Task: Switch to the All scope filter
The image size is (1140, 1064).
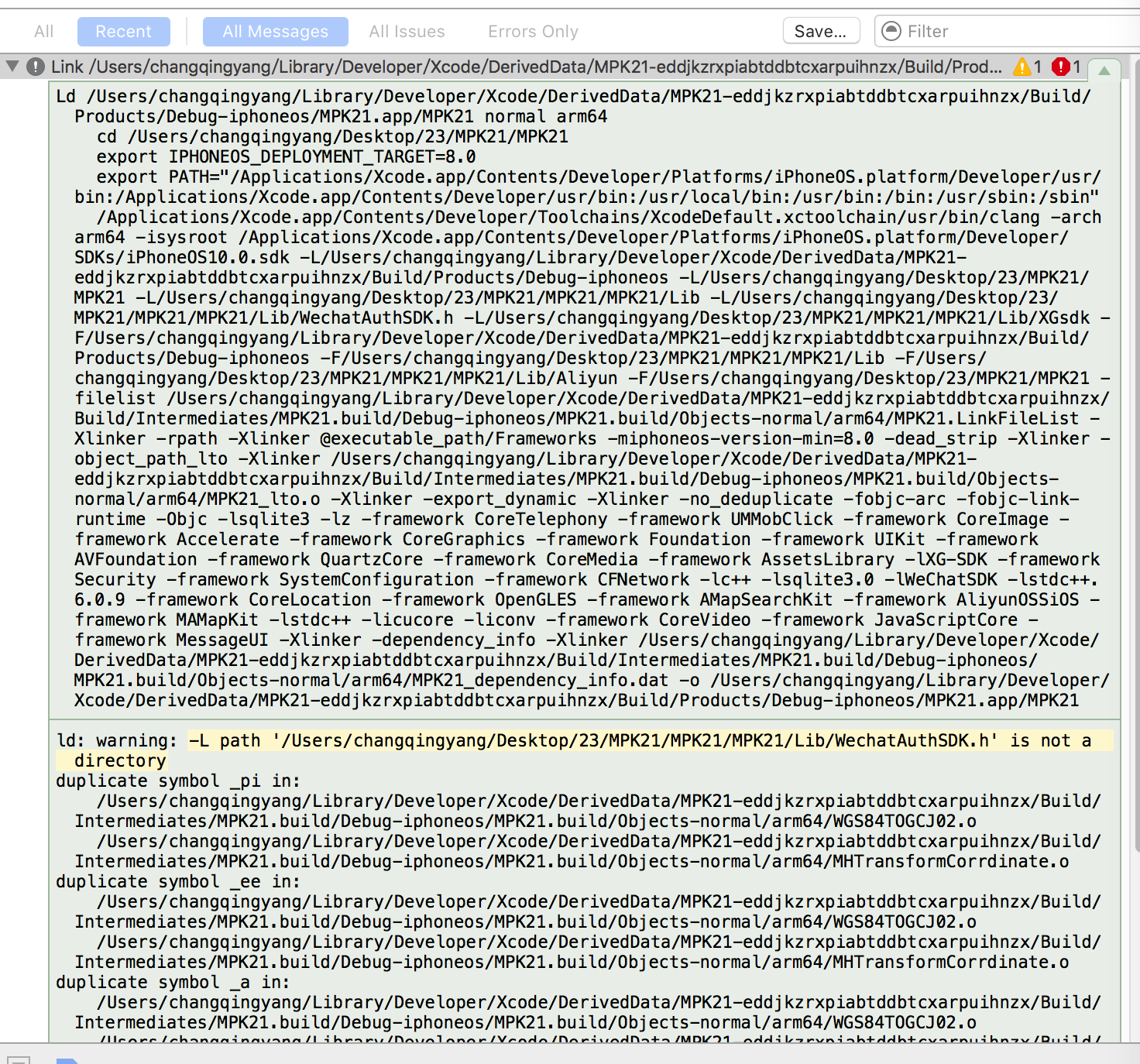Action: point(44,32)
